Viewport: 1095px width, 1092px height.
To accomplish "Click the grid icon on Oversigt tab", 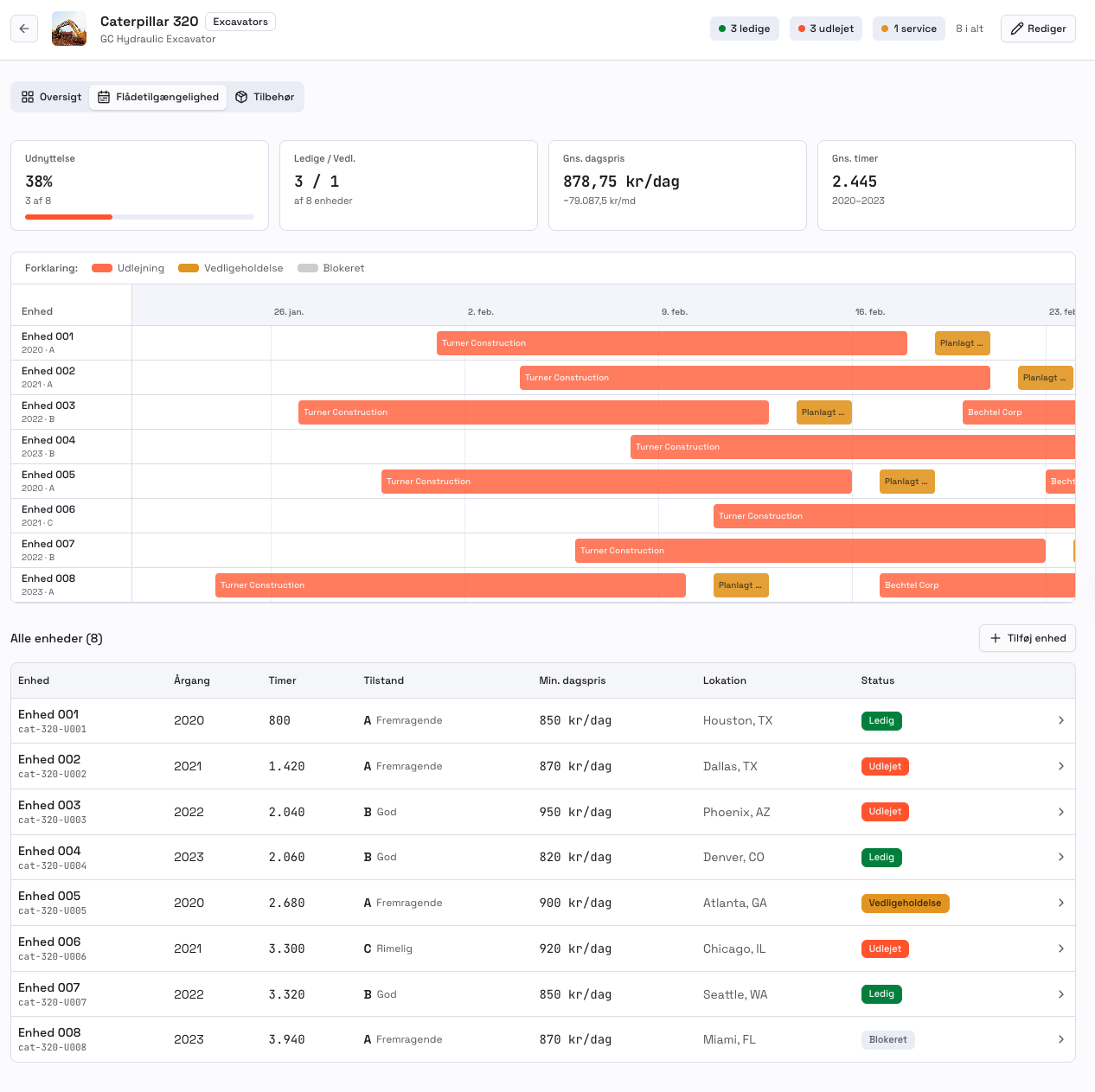I will (28, 97).
